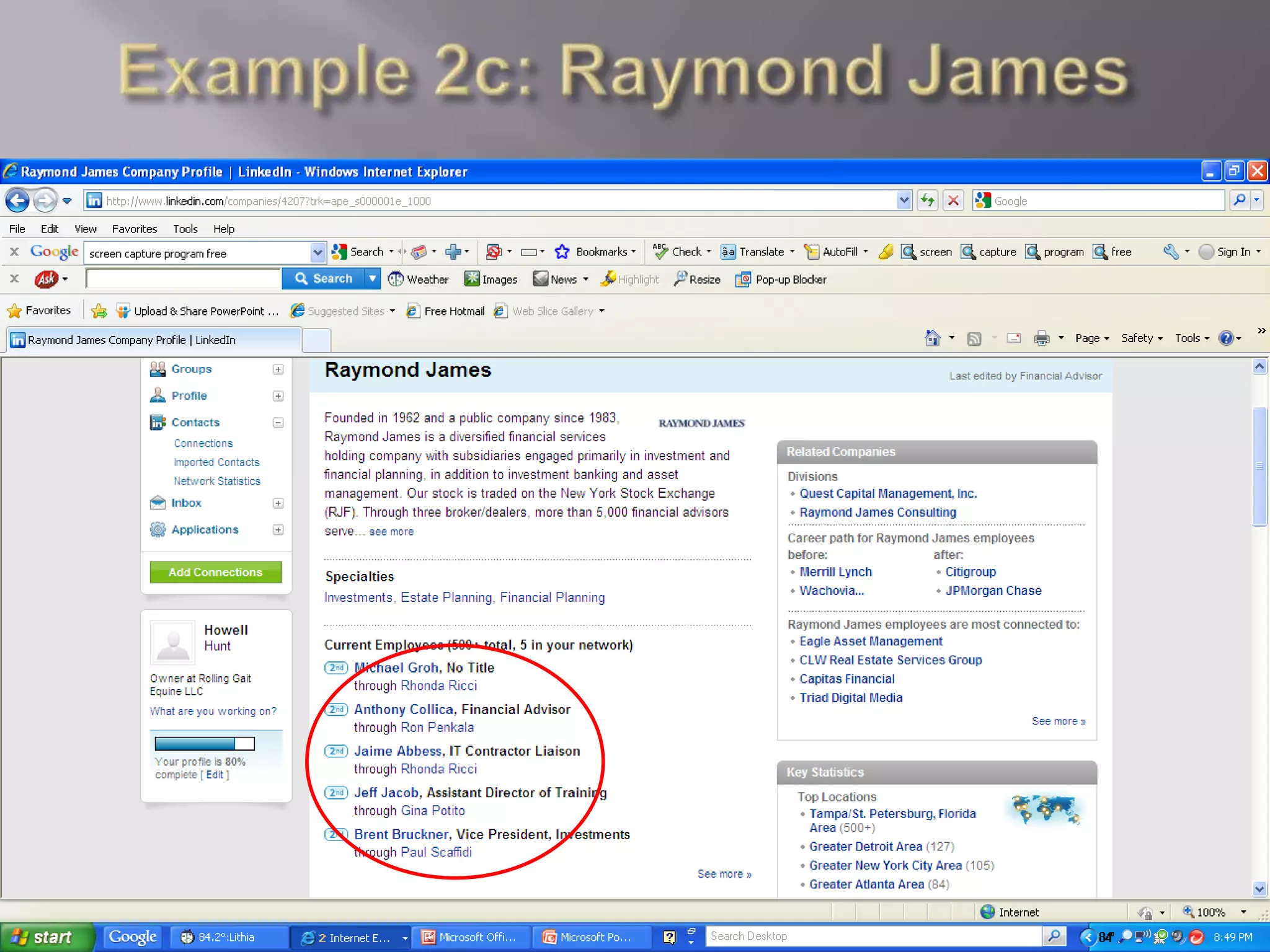Open Google toolbar Bookmarks star

click(x=562, y=252)
